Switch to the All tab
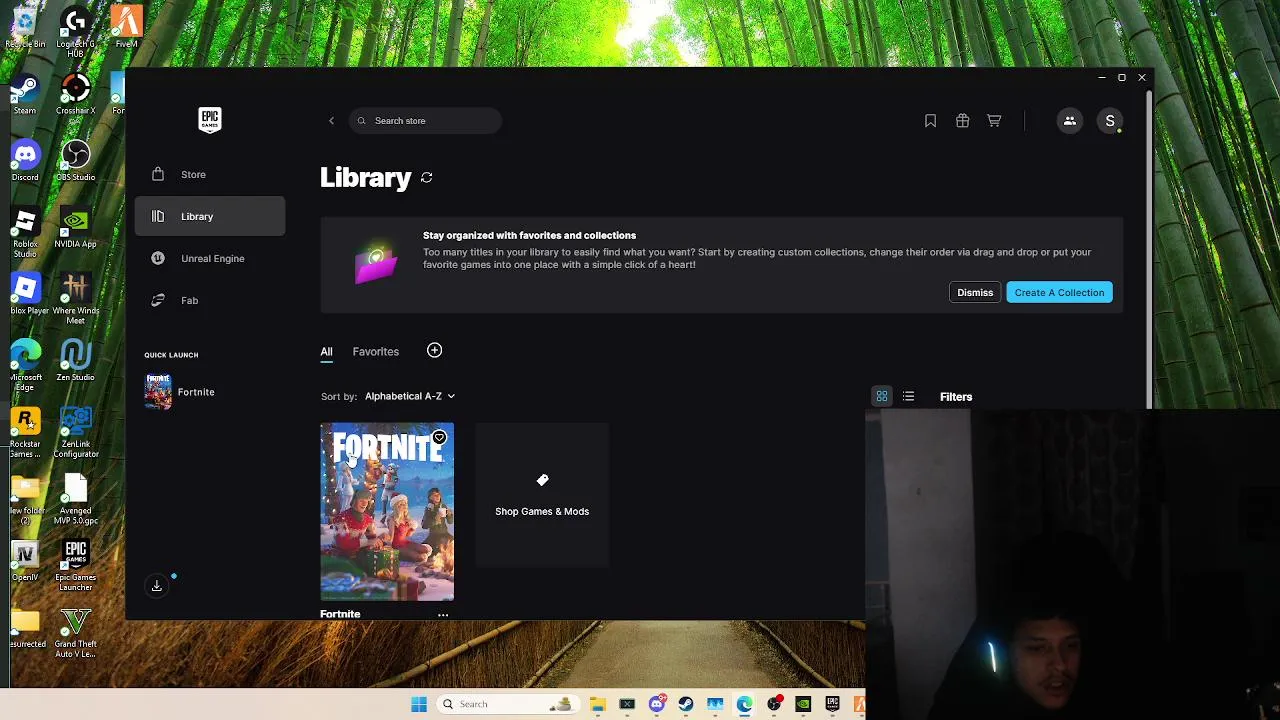This screenshot has width=1280, height=720. 326,352
